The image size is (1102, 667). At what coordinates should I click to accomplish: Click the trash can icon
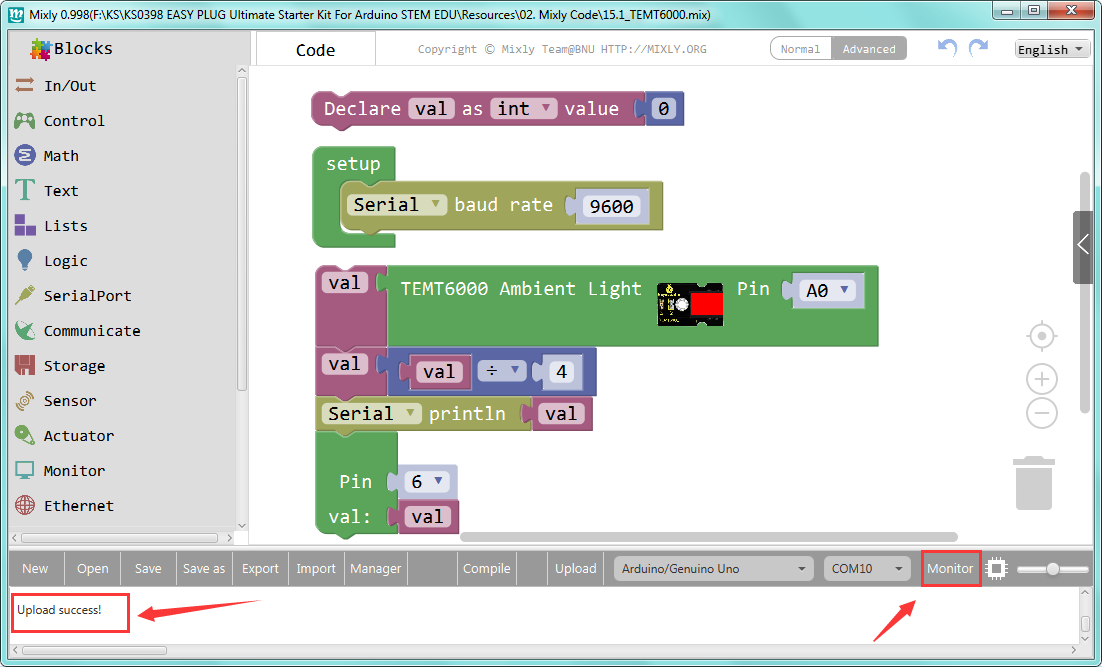coord(1034,483)
